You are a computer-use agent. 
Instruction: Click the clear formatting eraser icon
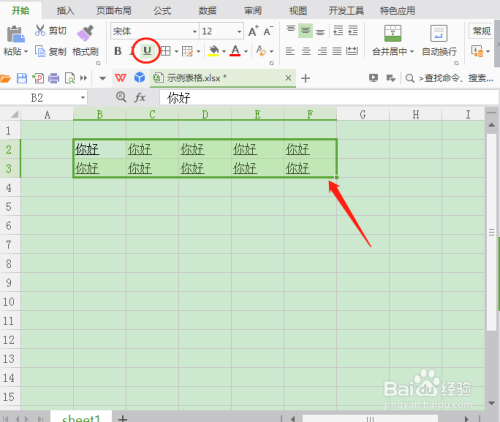(261, 51)
